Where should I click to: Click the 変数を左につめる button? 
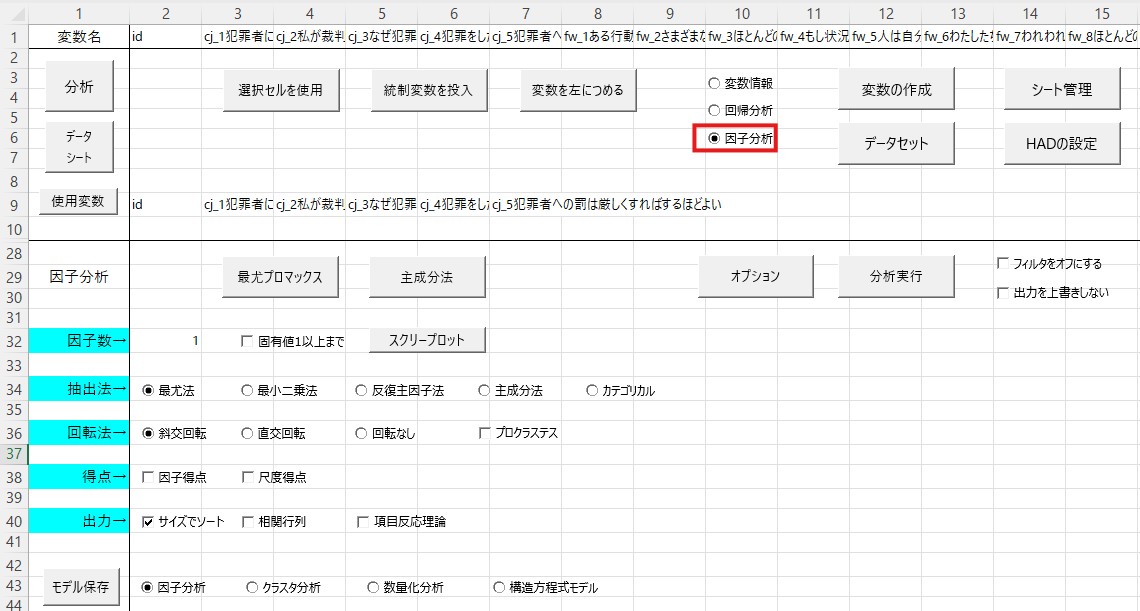(x=578, y=90)
